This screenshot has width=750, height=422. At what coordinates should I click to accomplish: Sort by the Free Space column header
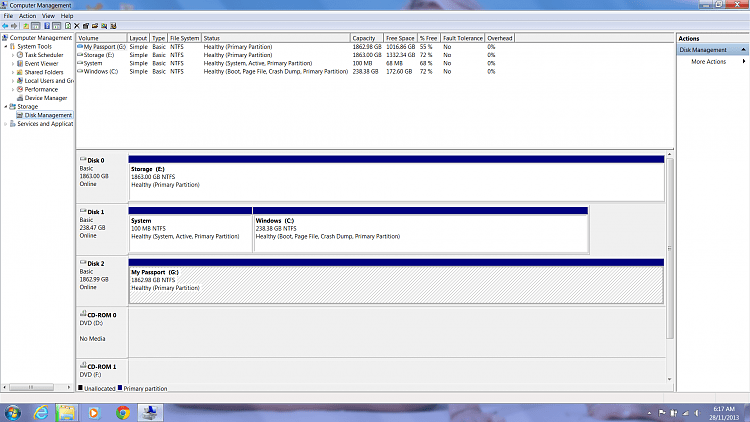tap(400, 38)
